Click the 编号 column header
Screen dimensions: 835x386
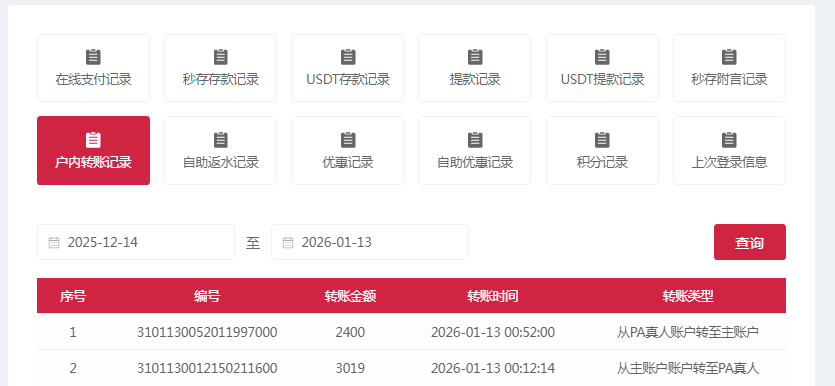tap(207, 296)
